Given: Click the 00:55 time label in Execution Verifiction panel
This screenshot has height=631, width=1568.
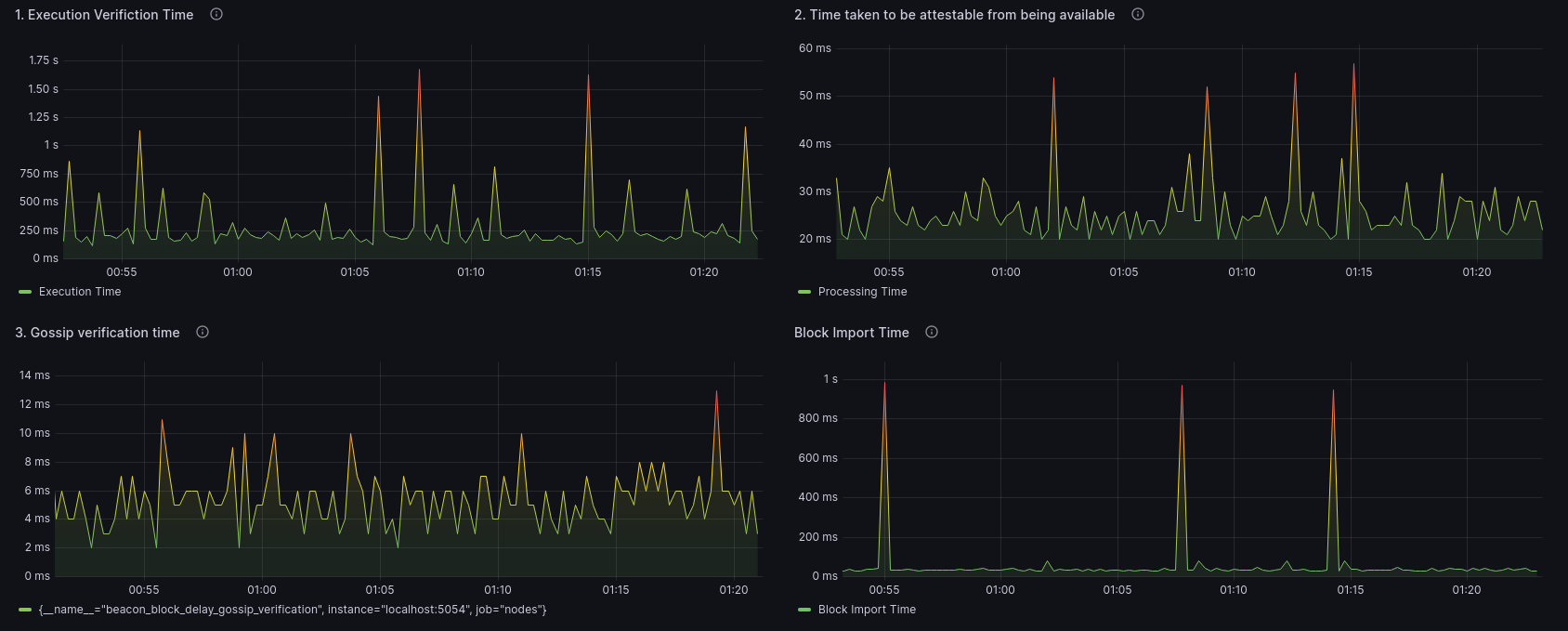Looking at the screenshot, I should click(122, 272).
